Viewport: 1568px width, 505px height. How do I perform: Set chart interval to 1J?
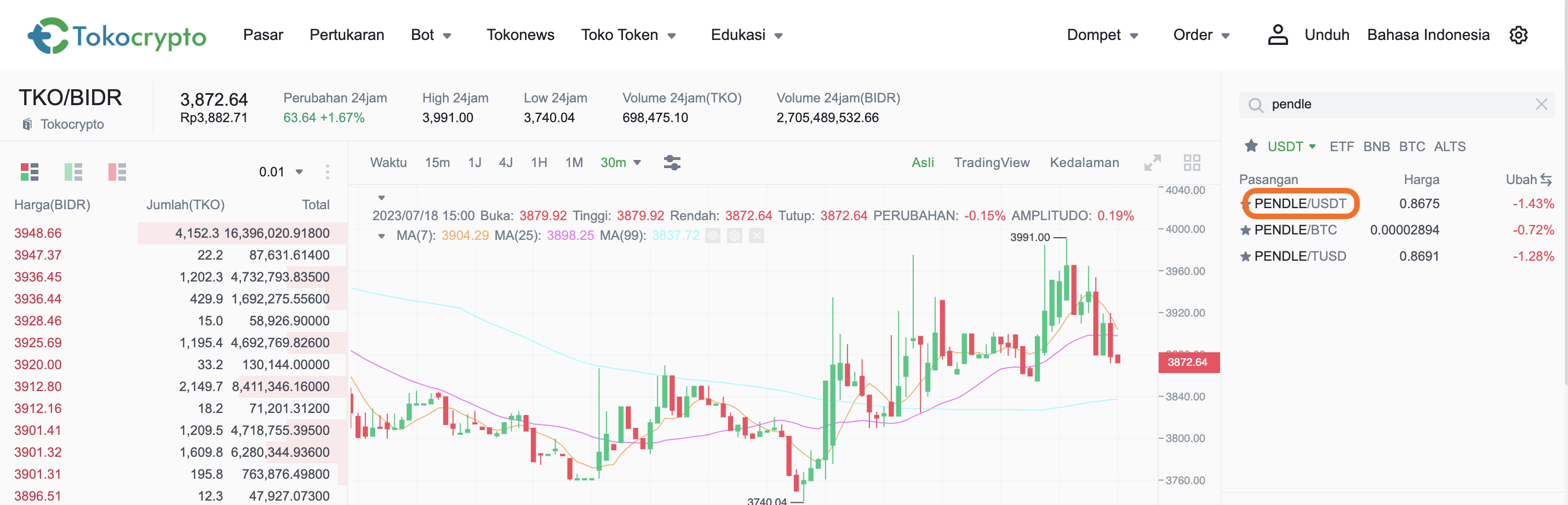click(x=474, y=163)
